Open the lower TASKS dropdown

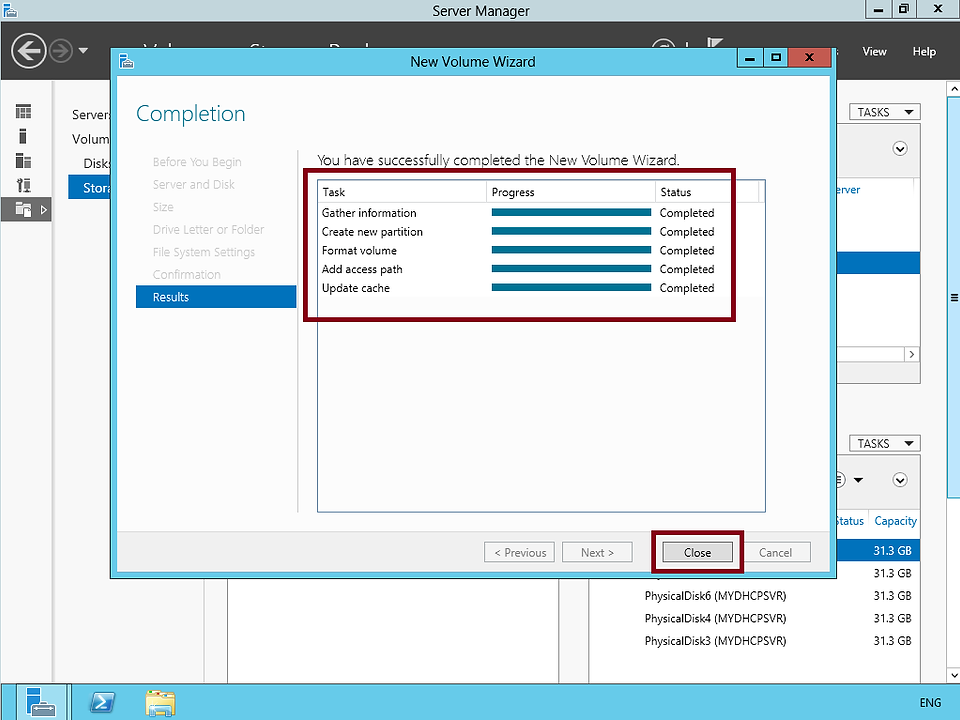pos(885,443)
